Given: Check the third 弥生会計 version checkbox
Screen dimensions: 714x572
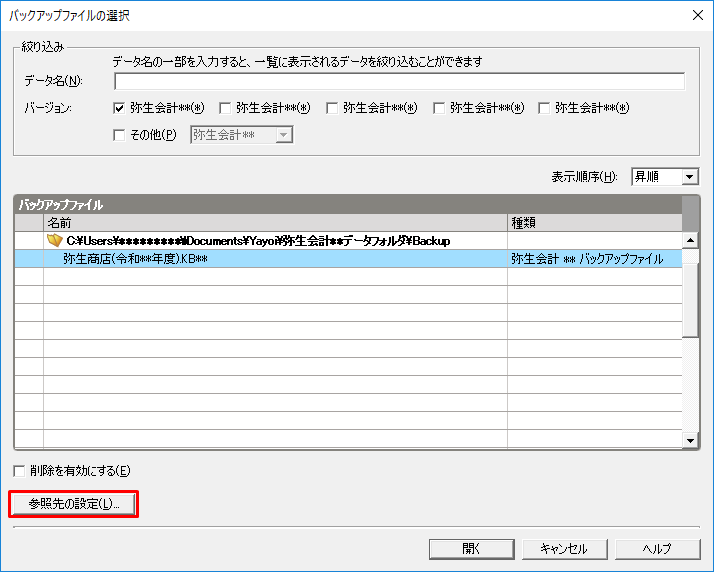Looking at the screenshot, I should 332,108.
